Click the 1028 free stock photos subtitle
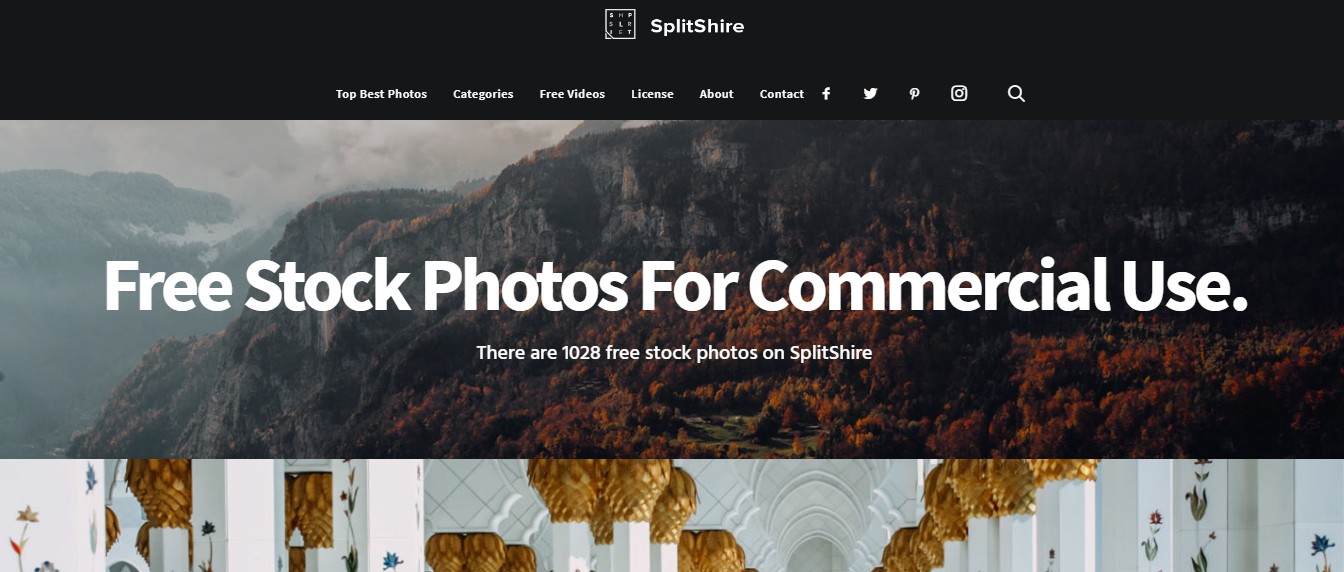Viewport: 1344px width, 572px height. pos(674,352)
